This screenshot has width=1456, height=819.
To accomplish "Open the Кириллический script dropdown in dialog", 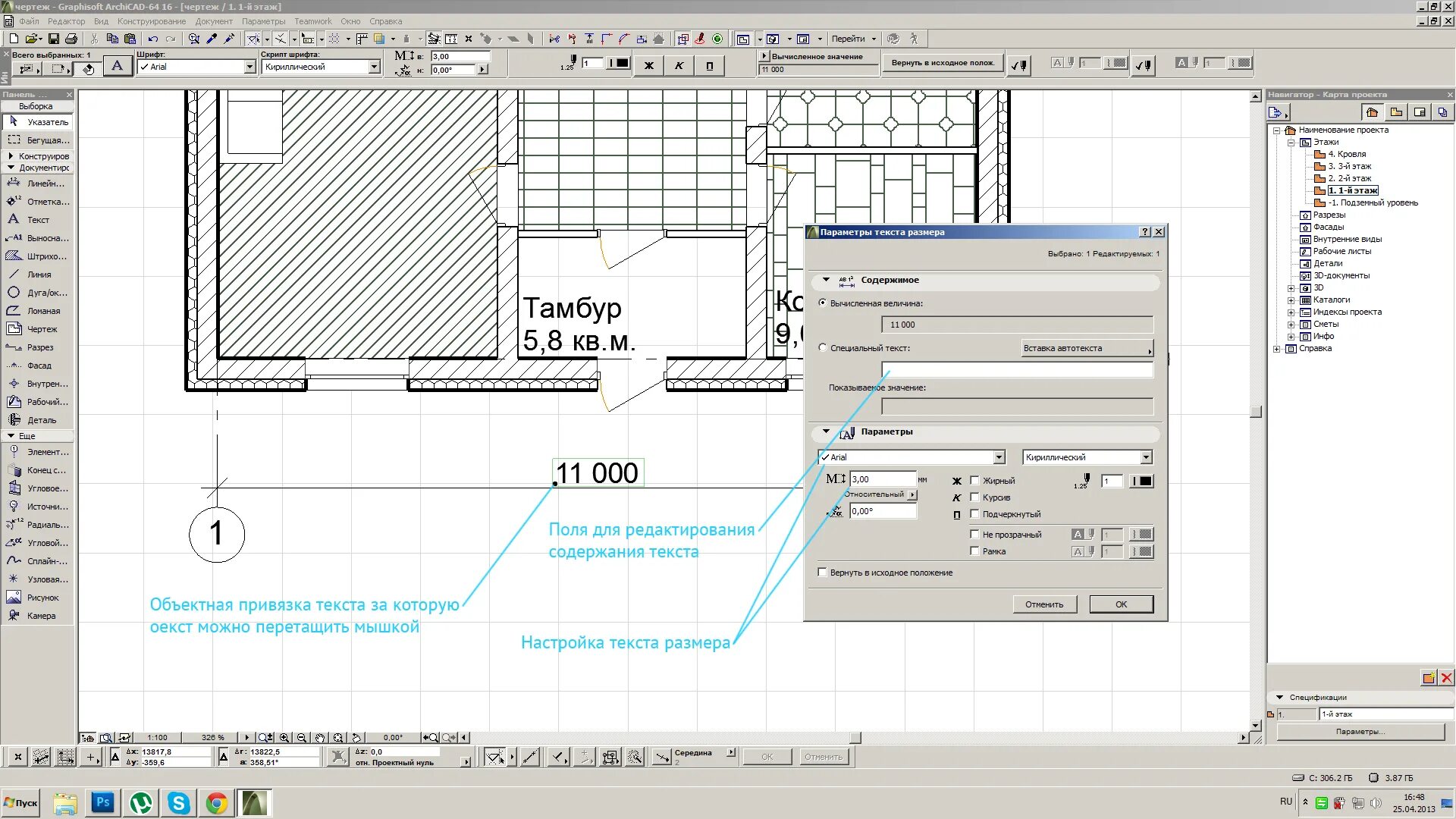I will [1146, 457].
